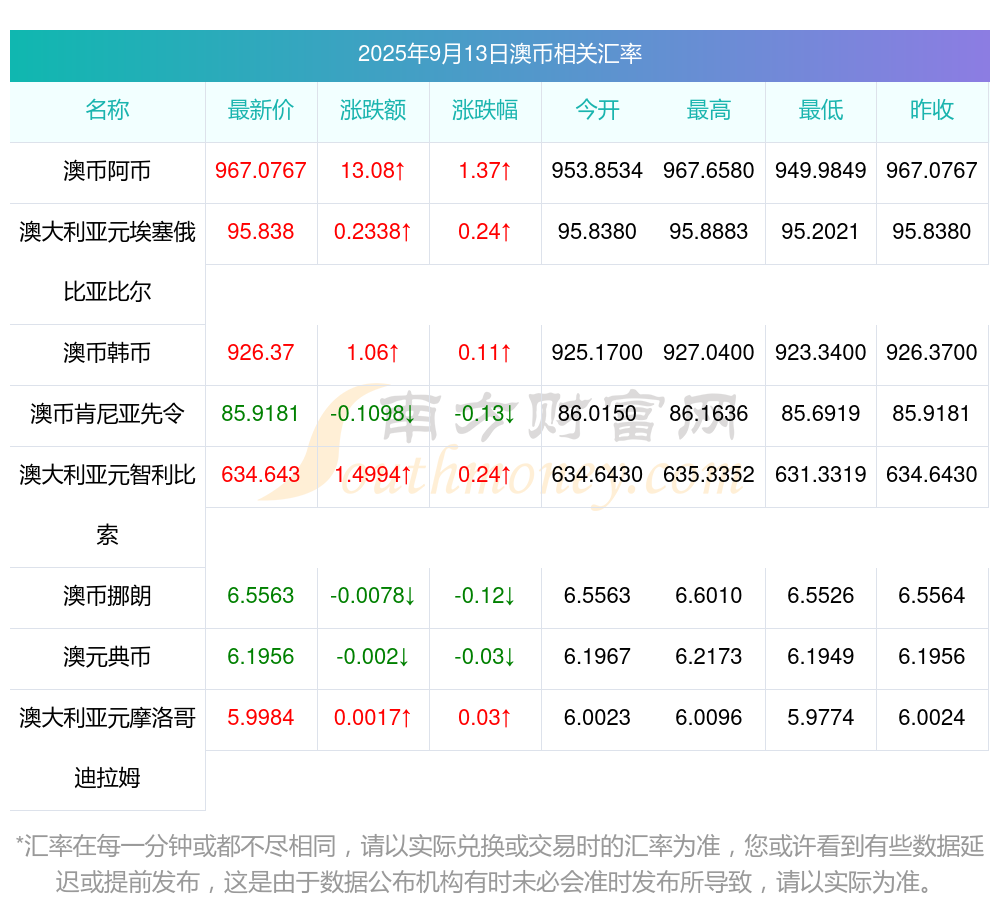Click low value 6.1949

(821, 657)
